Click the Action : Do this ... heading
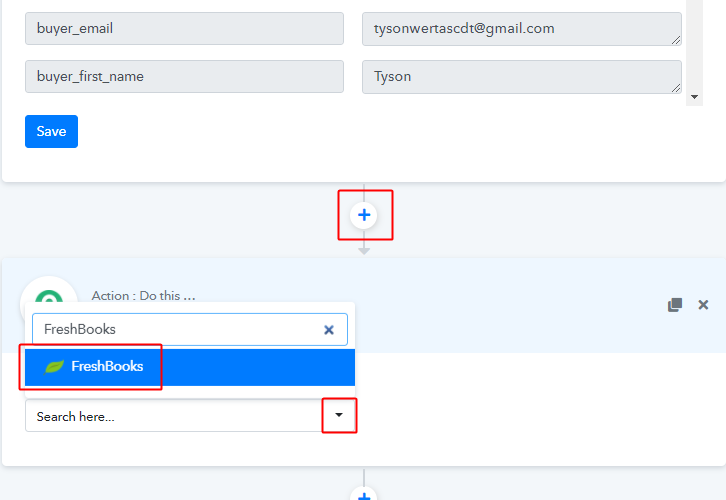This screenshot has width=726, height=500. (144, 296)
